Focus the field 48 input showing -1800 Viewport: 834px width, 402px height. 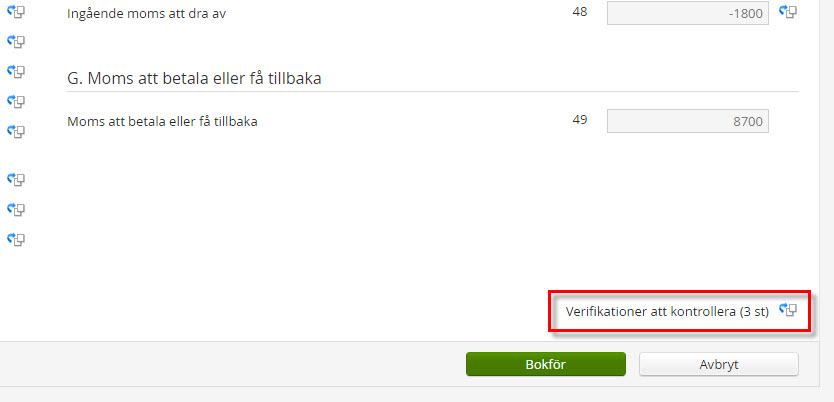click(x=688, y=13)
